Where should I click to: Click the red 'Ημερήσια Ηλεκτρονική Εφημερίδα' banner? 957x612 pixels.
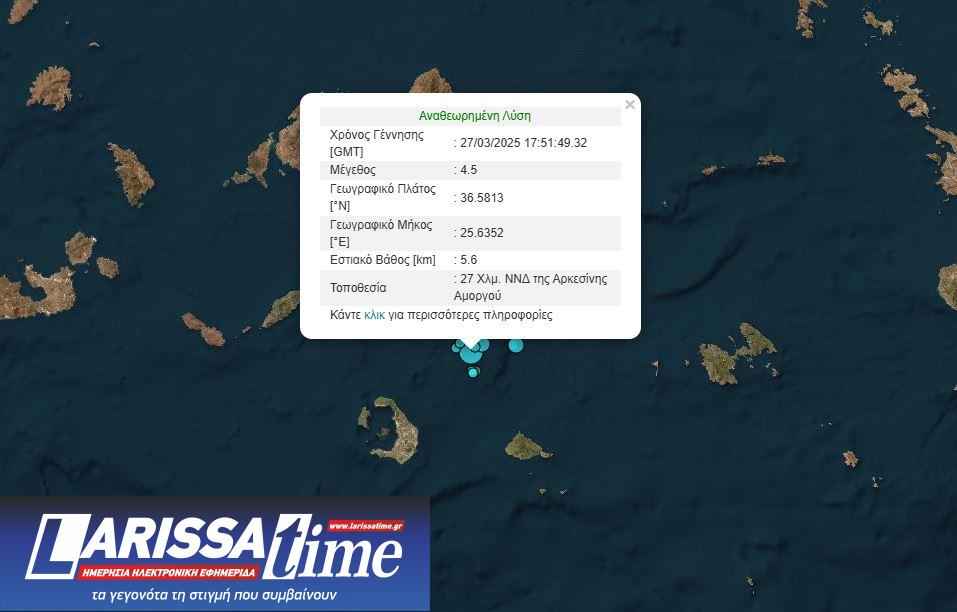(x=171, y=573)
